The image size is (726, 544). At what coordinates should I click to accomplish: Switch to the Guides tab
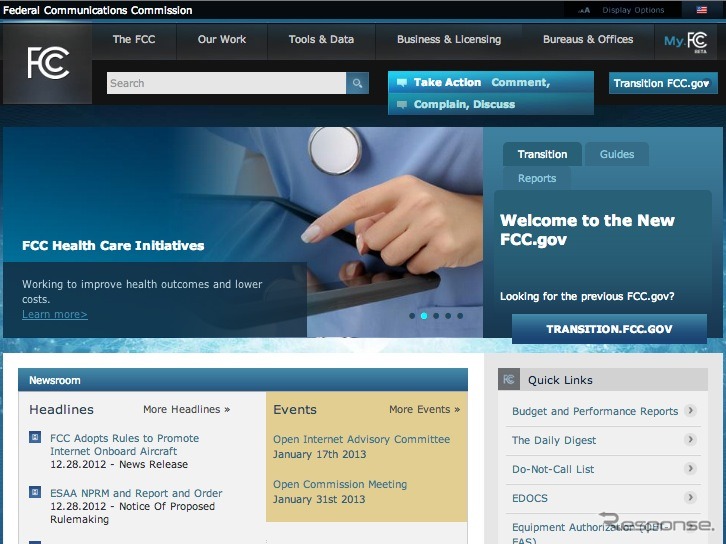pyautogui.click(x=617, y=154)
